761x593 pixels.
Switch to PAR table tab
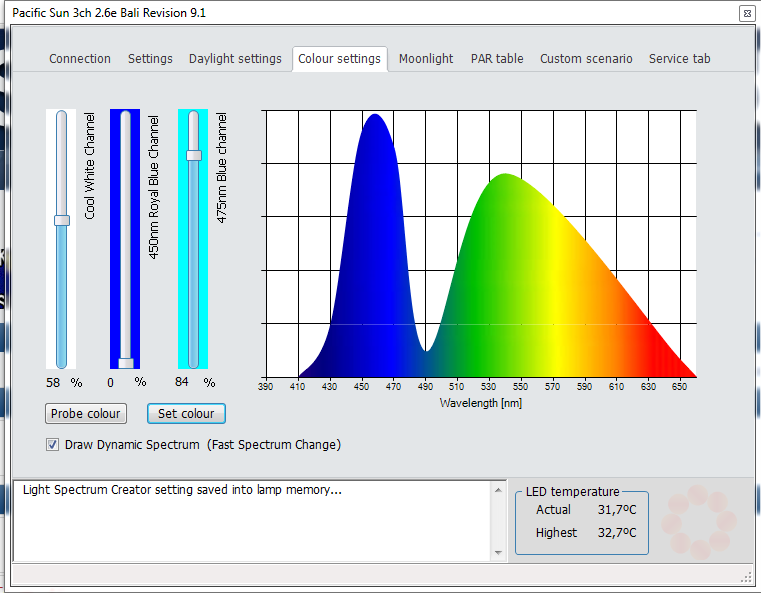point(497,59)
